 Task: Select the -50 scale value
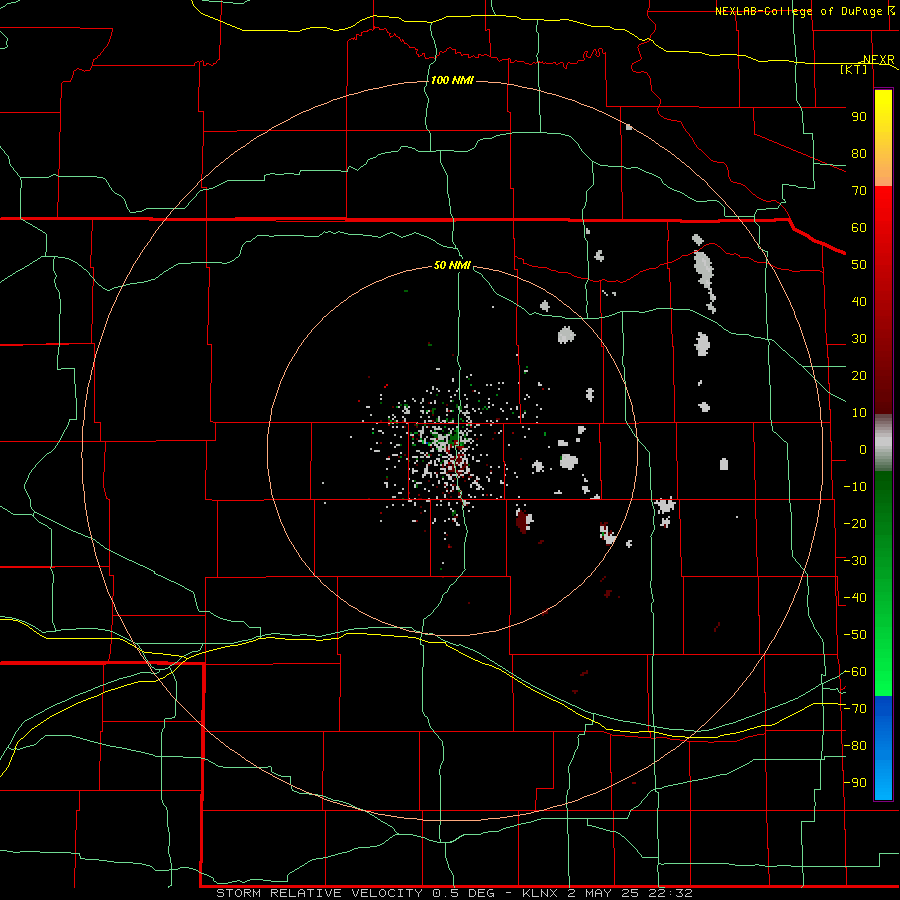pyautogui.click(x=855, y=635)
